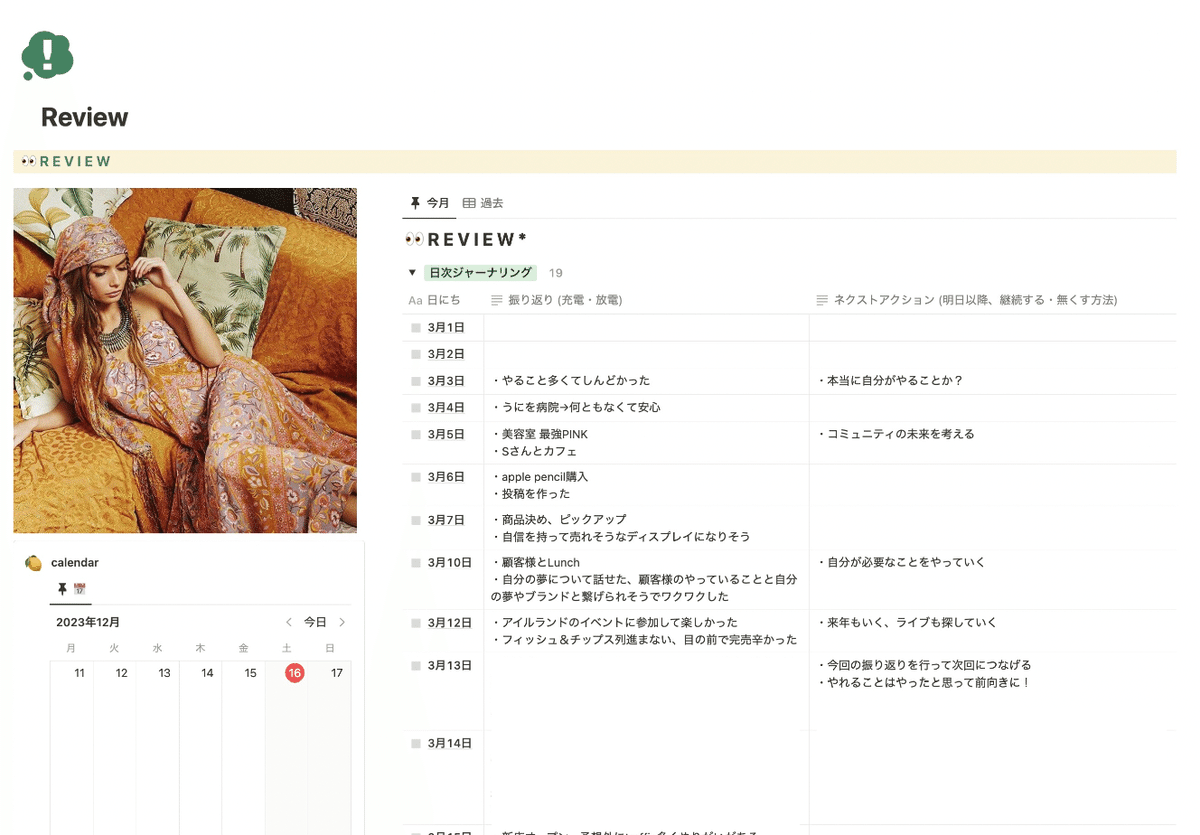Click the eyes emoji in REVIEW title
1200x835 pixels.
tap(414, 238)
